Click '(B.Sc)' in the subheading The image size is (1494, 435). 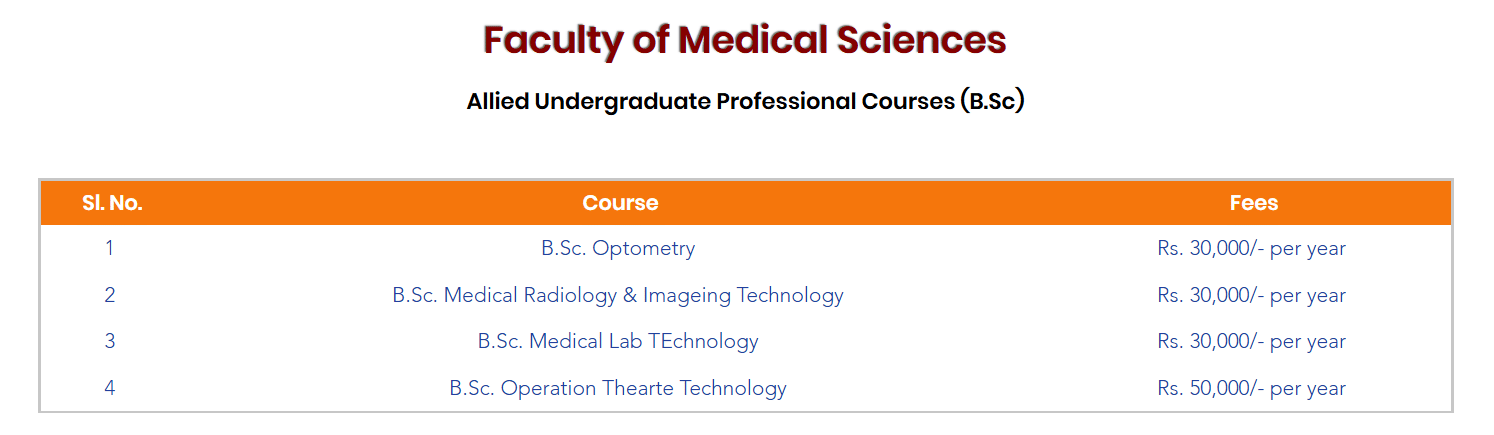pos(991,102)
